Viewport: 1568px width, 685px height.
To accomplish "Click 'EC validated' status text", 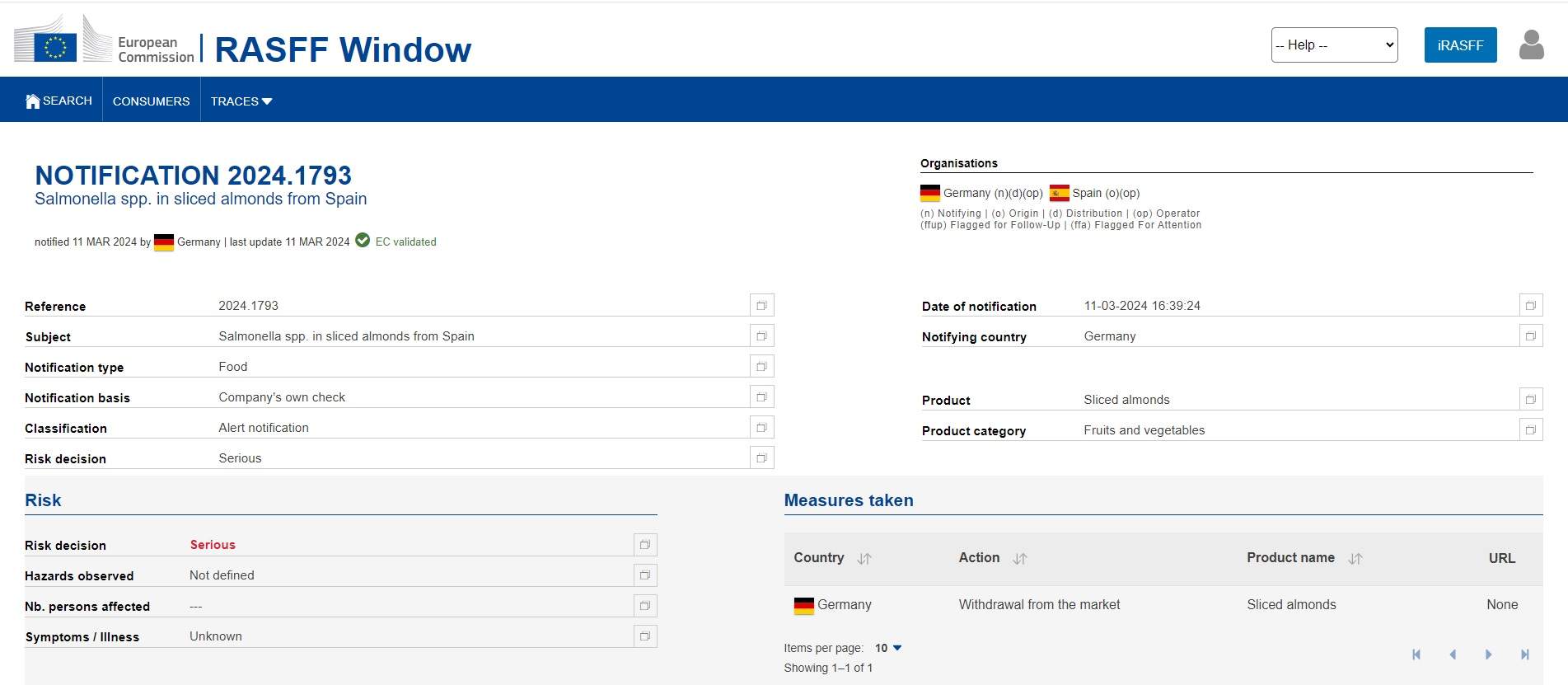I will point(406,242).
